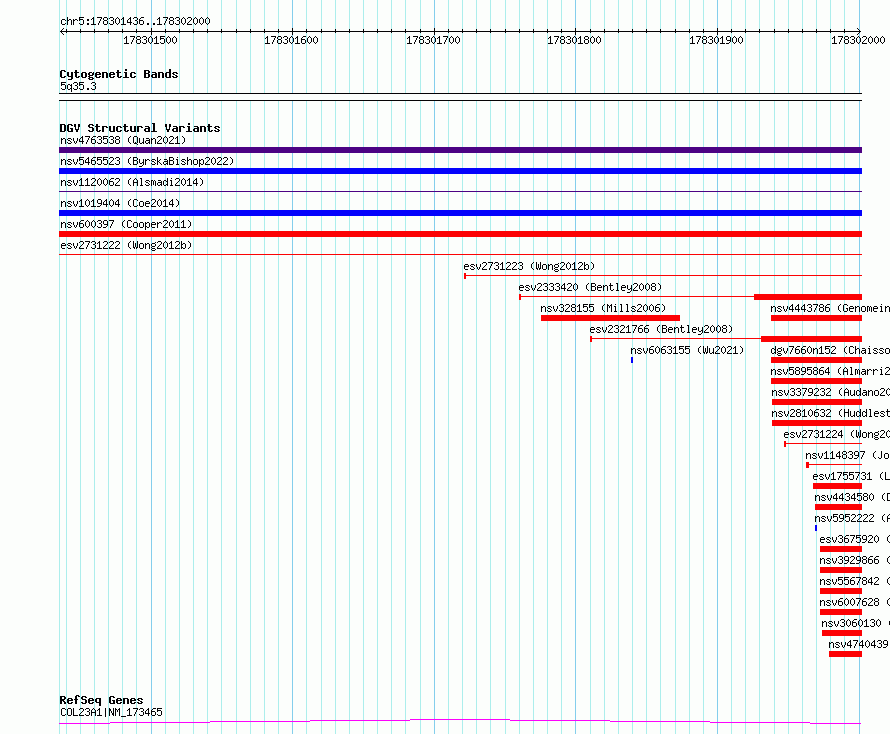Viewport: 890px width, 734px height.
Task: Open variant label esv2333420 (Bentley2008)
Action: (590, 287)
